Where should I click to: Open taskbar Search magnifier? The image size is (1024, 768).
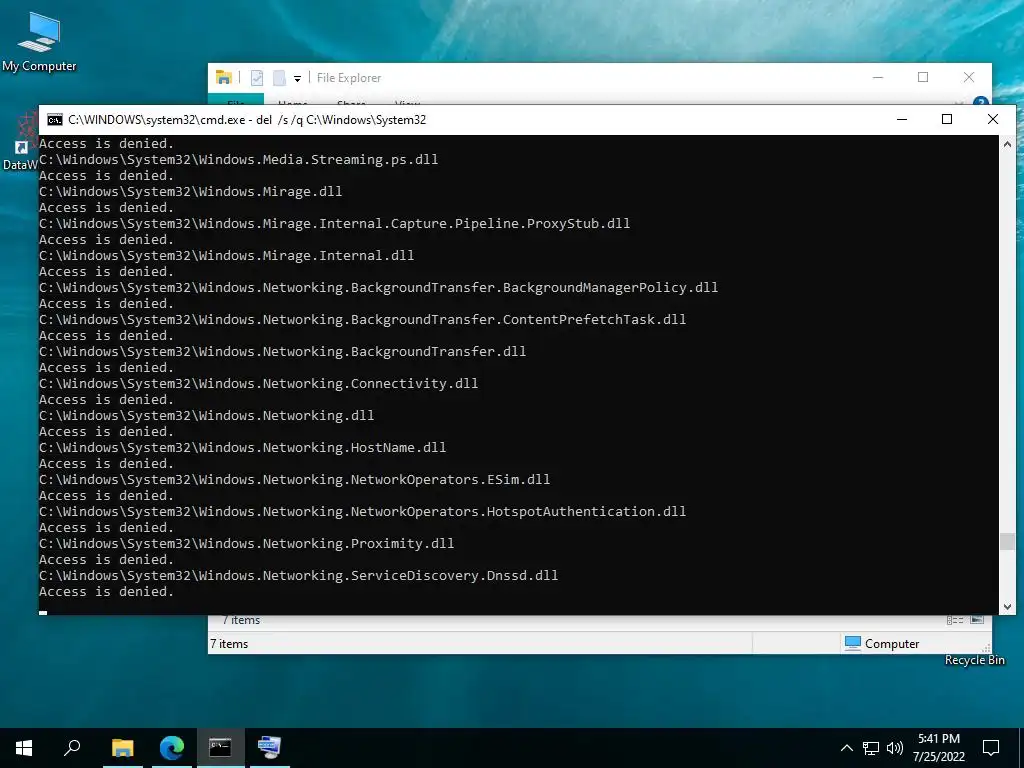(x=72, y=748)
